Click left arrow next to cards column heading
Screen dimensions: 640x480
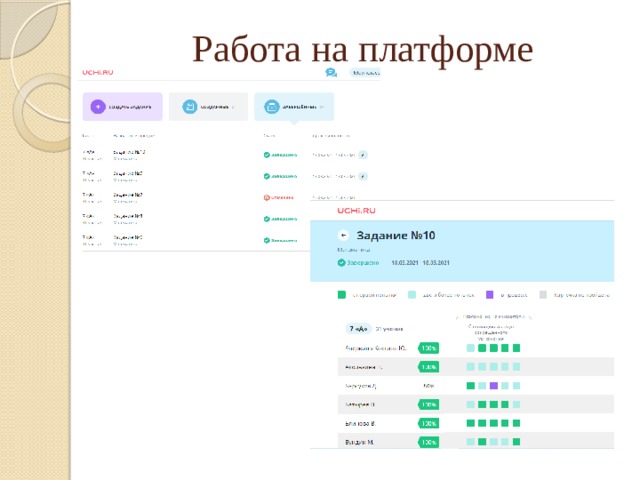(x=458, y=317)
